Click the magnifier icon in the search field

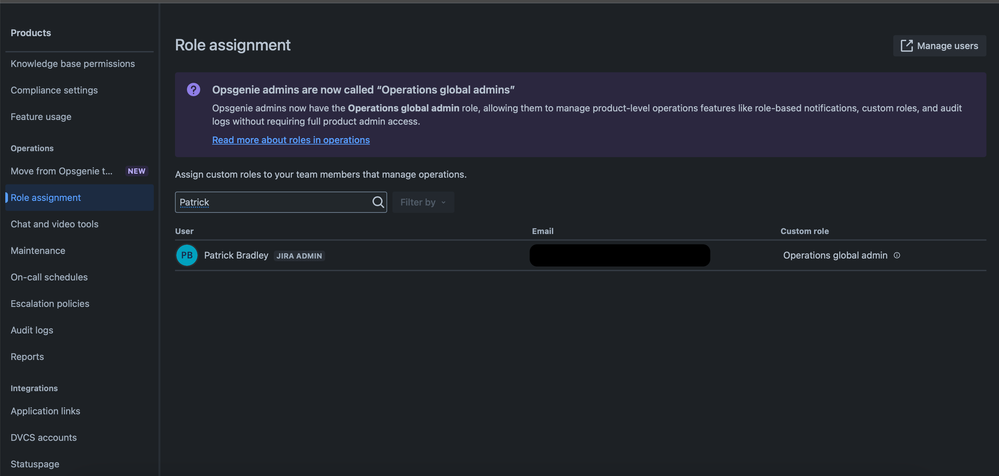378,202
